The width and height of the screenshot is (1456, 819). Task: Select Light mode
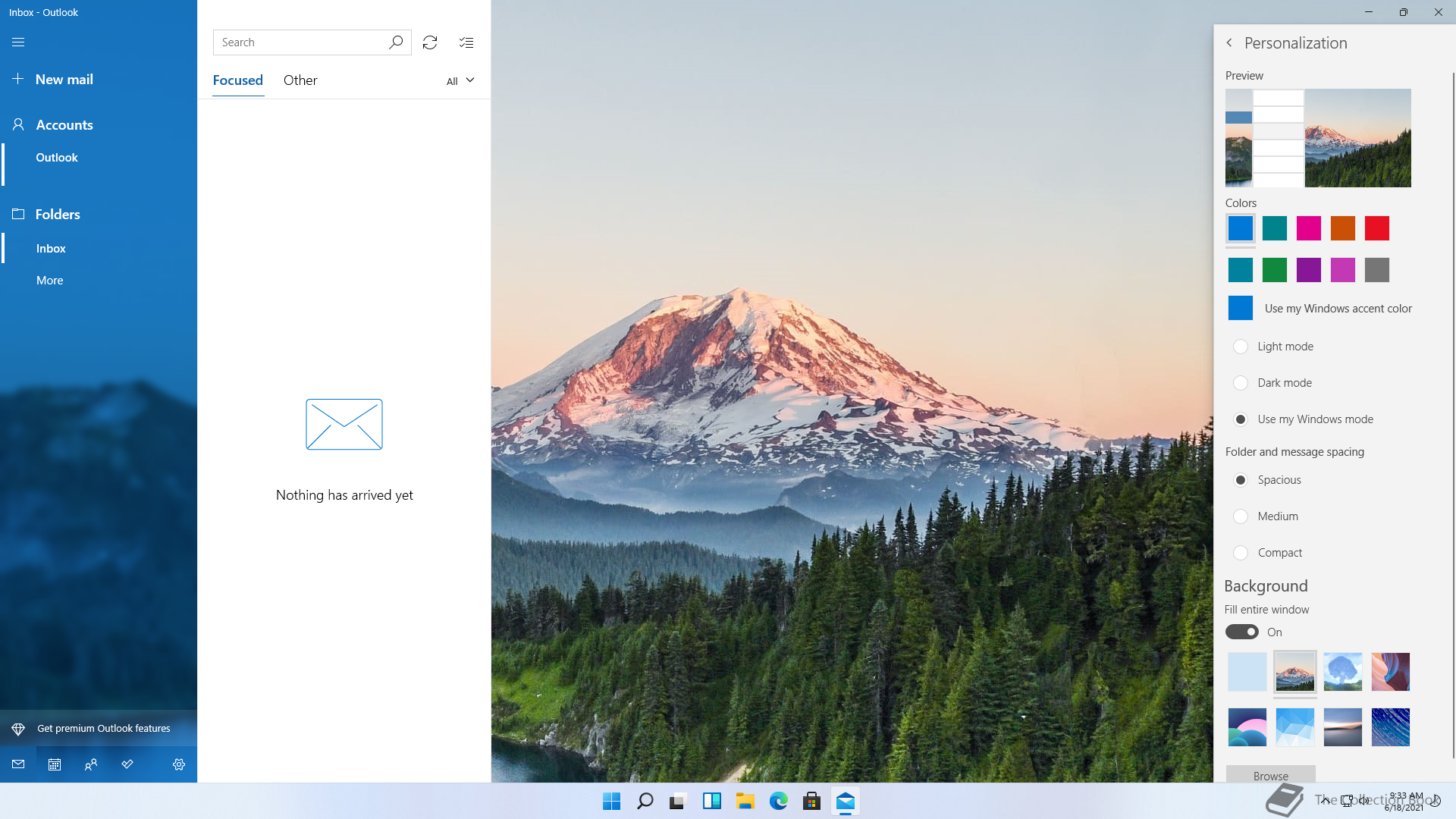tap(1241, 347)
